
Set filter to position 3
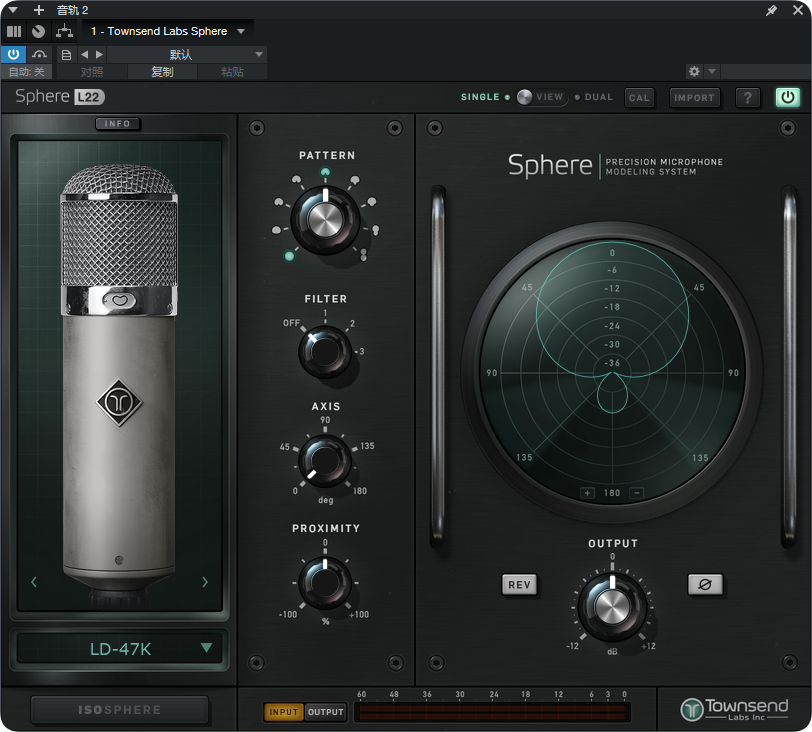click(x=361, y=352)
